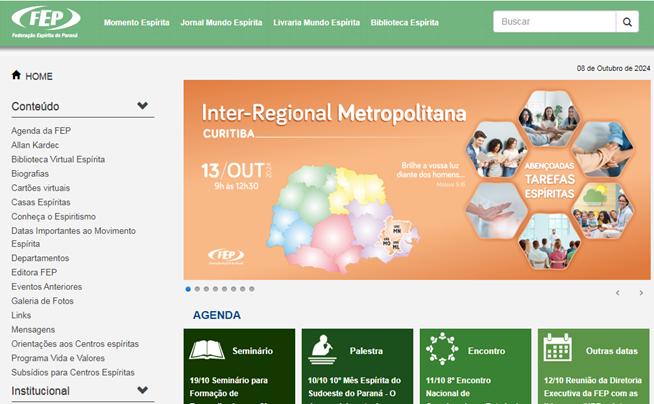Screen dimensions: 654x404
Task: Go to HOME in the sidebar
Action: (39, 76)
